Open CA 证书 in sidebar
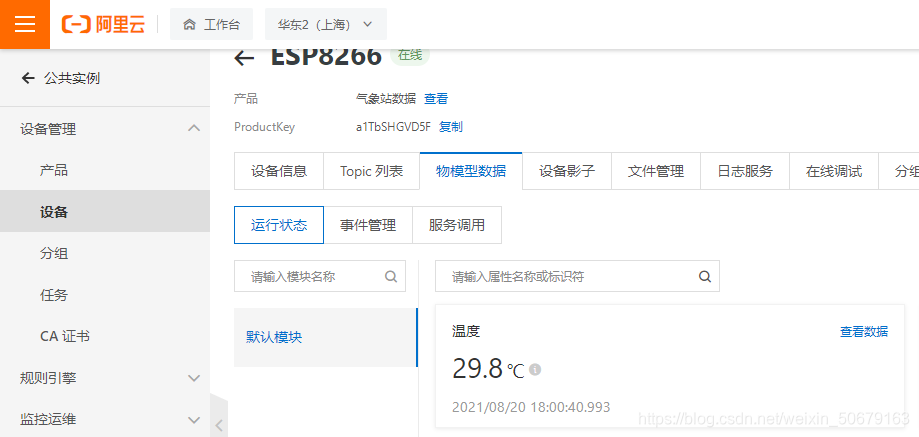Image resolution: width=919 pixels, height=437 pixels. point(64,336)
